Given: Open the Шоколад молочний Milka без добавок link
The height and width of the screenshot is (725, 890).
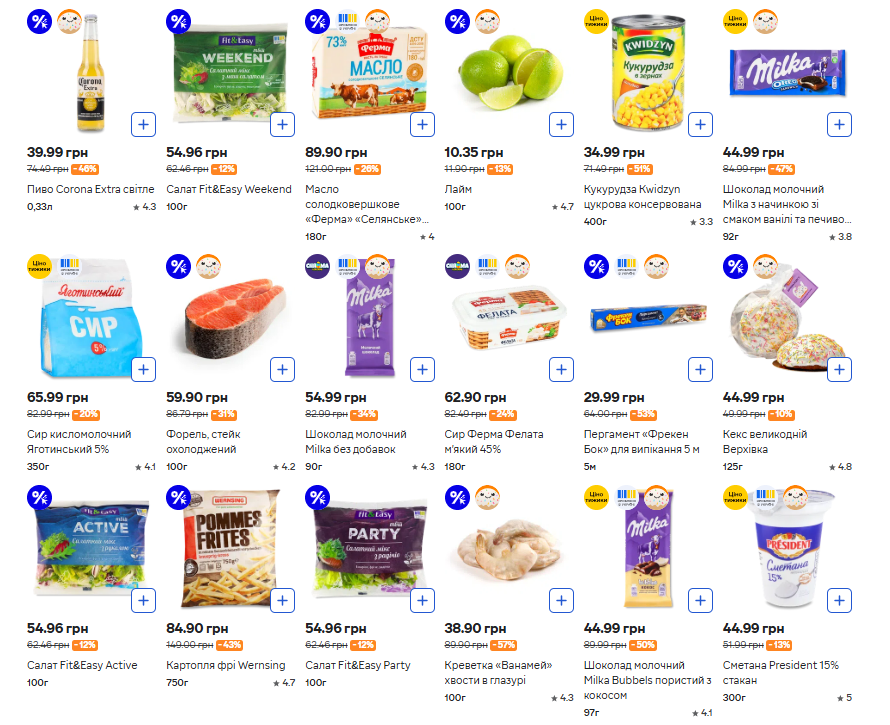Looking at the screenshot, I should 356,441.
